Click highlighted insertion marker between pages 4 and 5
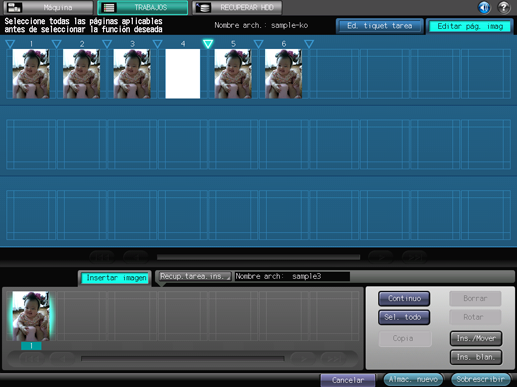Viewport: 517px width, 387px height. coord(208,44)
